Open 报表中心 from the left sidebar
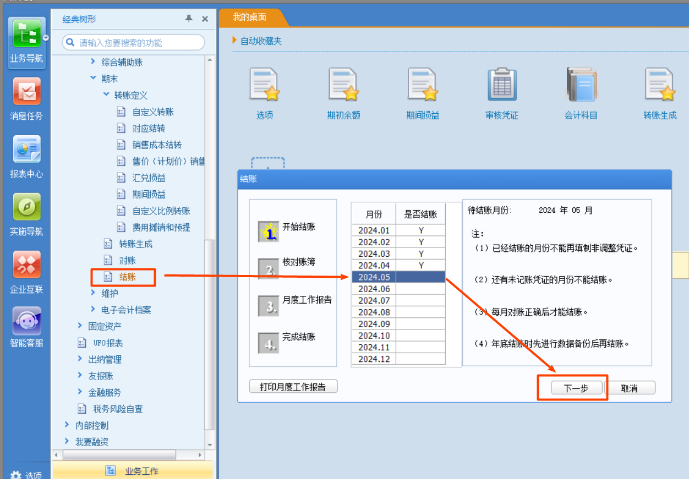Screen dimensions: 689x479 [27, 155]
